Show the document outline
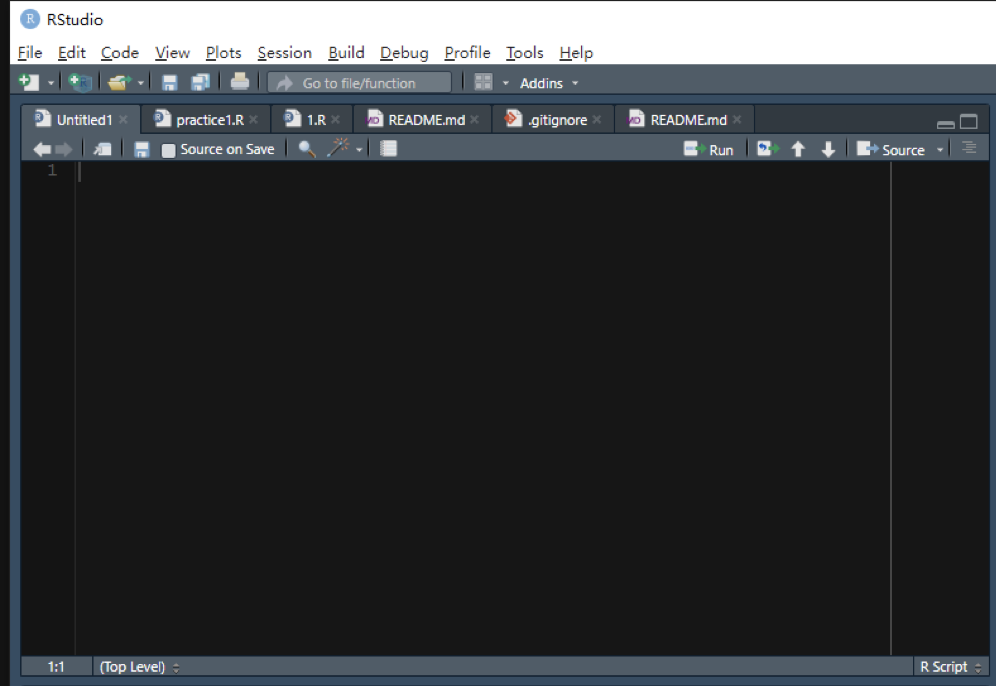 (x=968, y=148)
